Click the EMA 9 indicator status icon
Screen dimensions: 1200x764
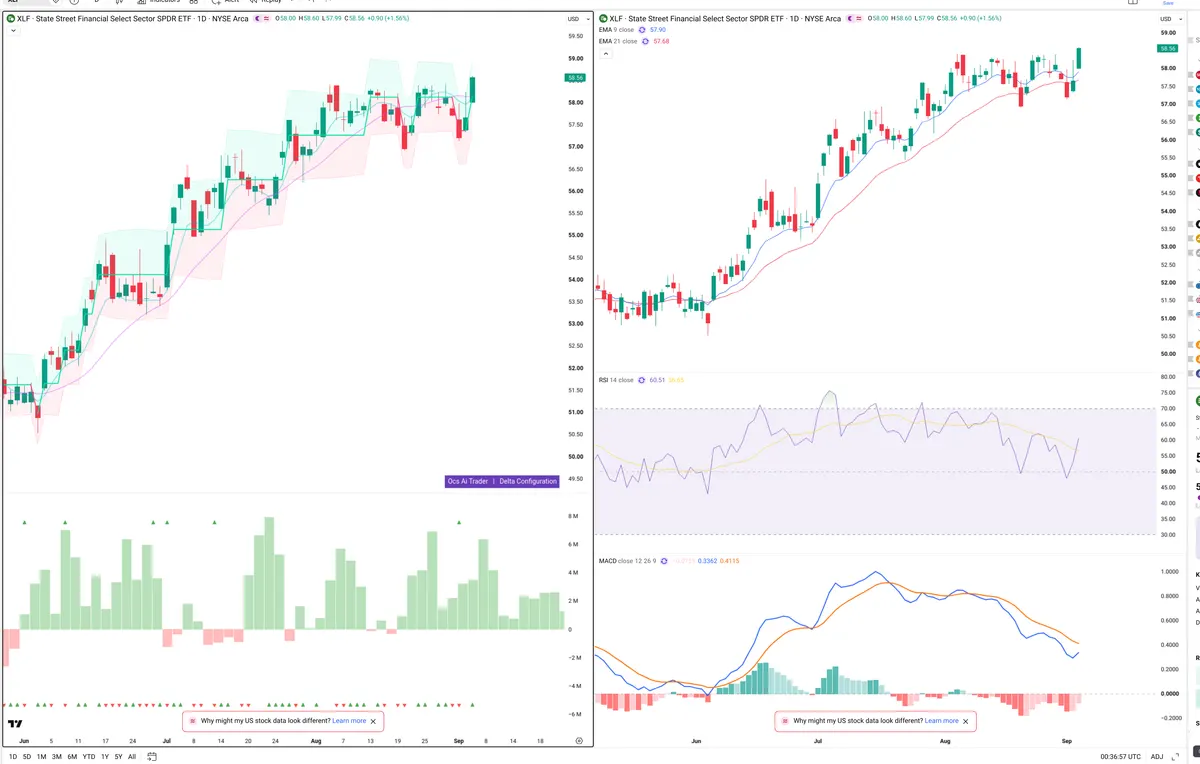[644, 30]
